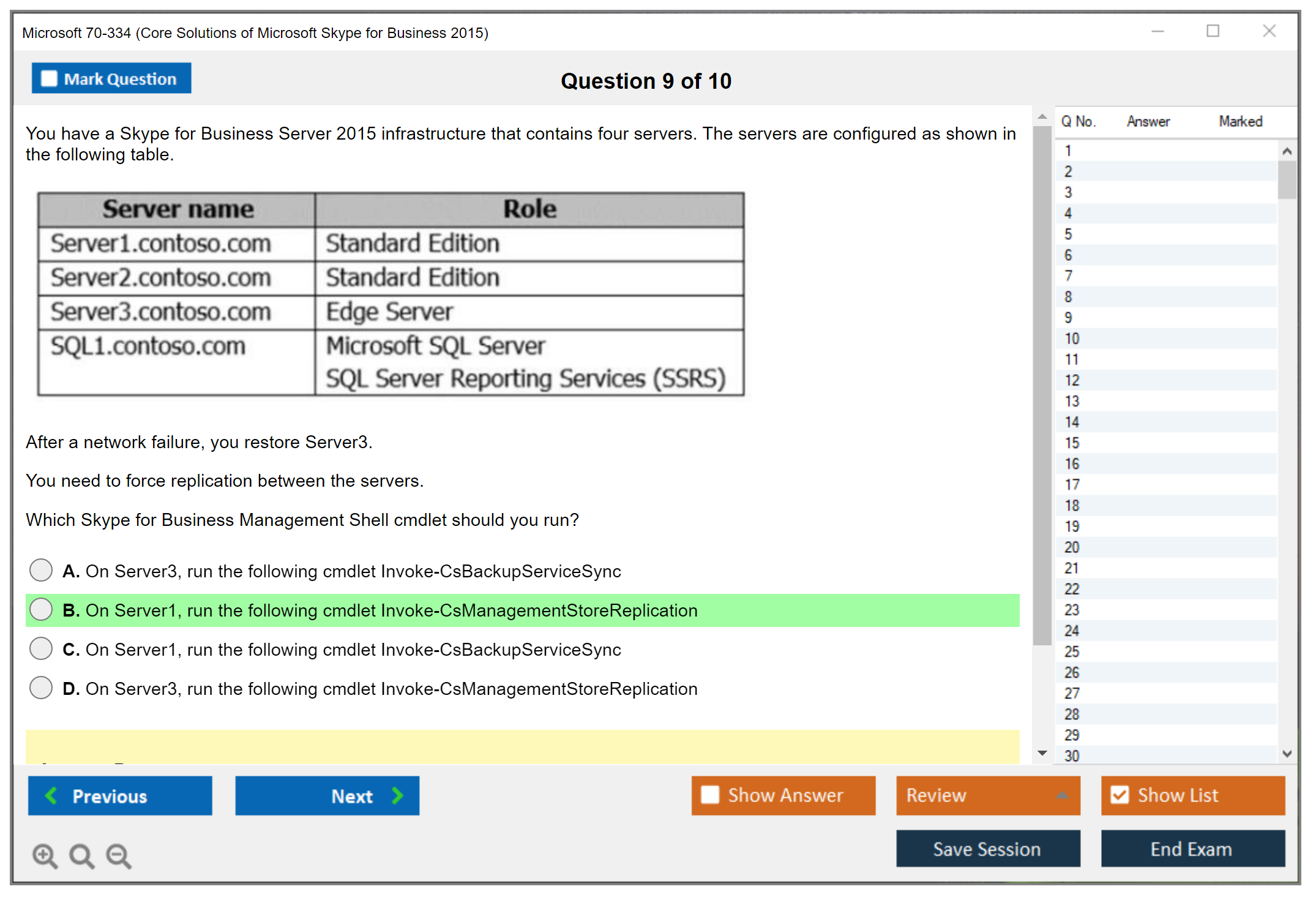This screenshot has height=900, width=1316.
Task: Click the reset zoom magnifier icon
Action: tap(81, 855)
